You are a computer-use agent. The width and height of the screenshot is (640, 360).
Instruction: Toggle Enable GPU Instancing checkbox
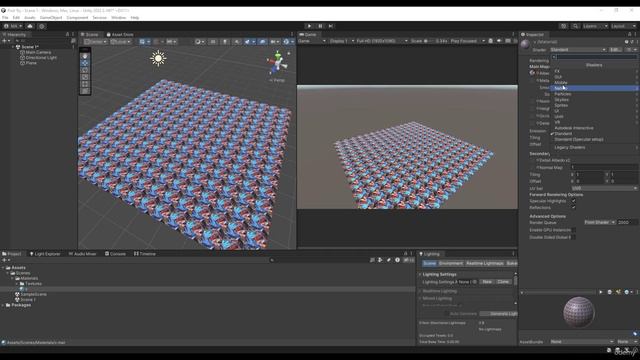click(x=573, y=230)
